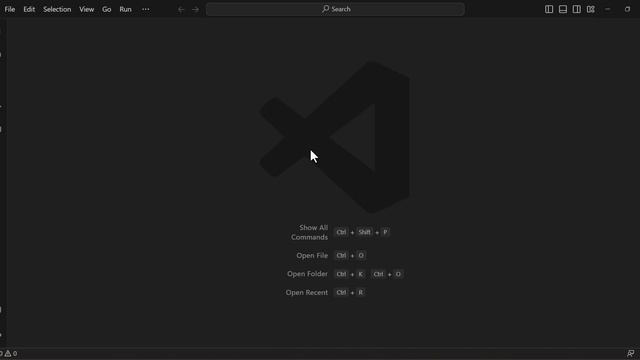Click the Go Back arrow
The image size is (640, 360).
[x=181, y=9]
